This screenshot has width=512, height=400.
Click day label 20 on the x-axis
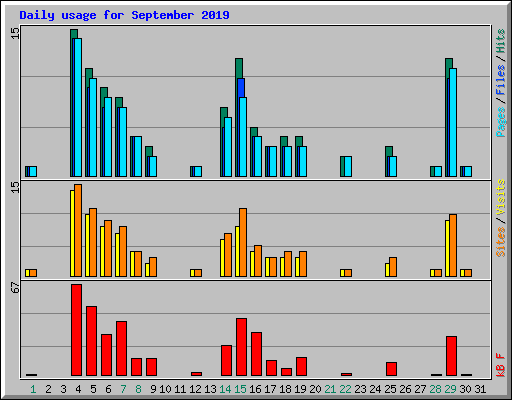(315, 389)
